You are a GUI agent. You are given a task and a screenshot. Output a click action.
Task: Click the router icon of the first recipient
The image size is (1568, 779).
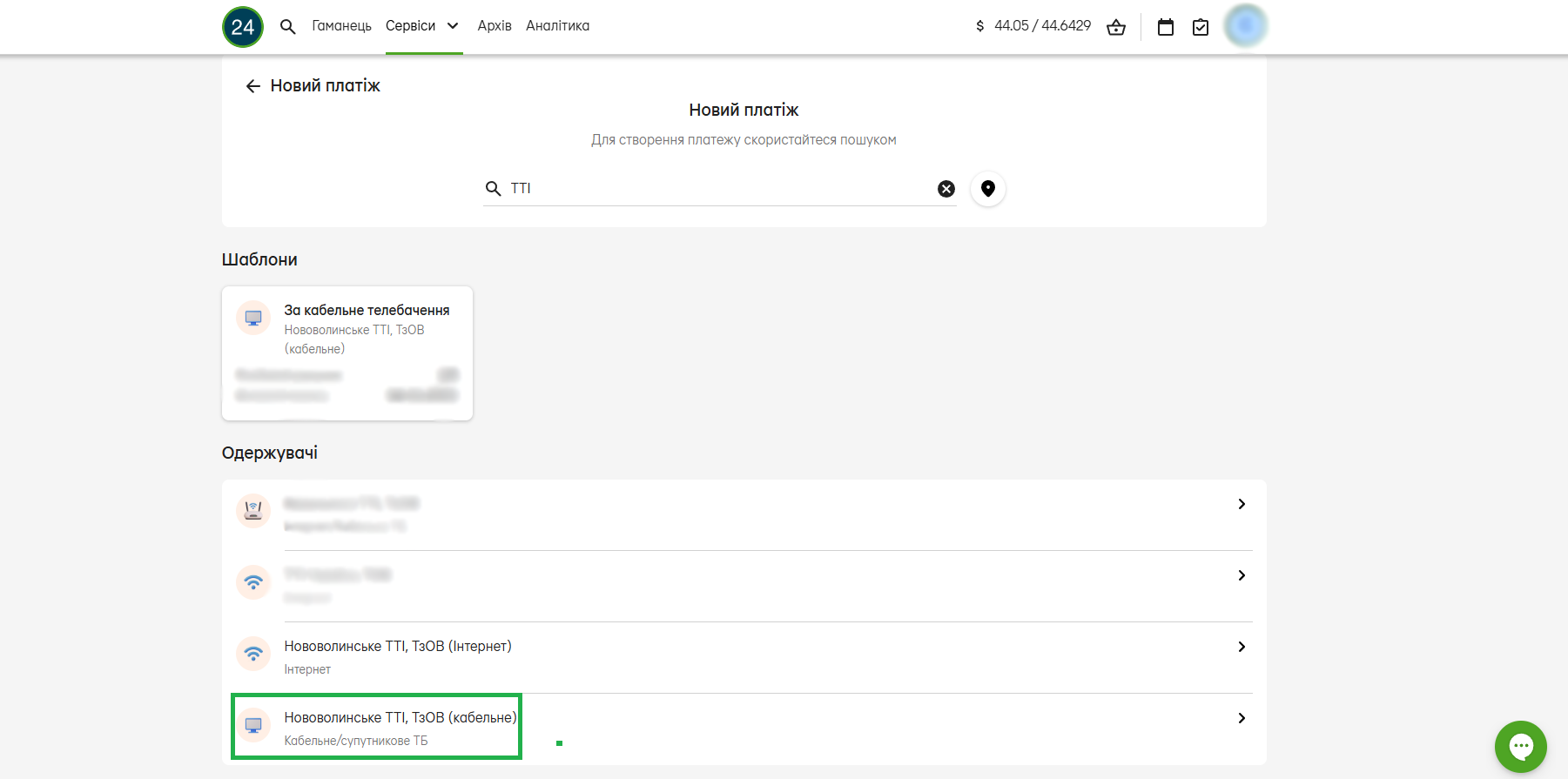pyautogui.click(x=253, y=511)
